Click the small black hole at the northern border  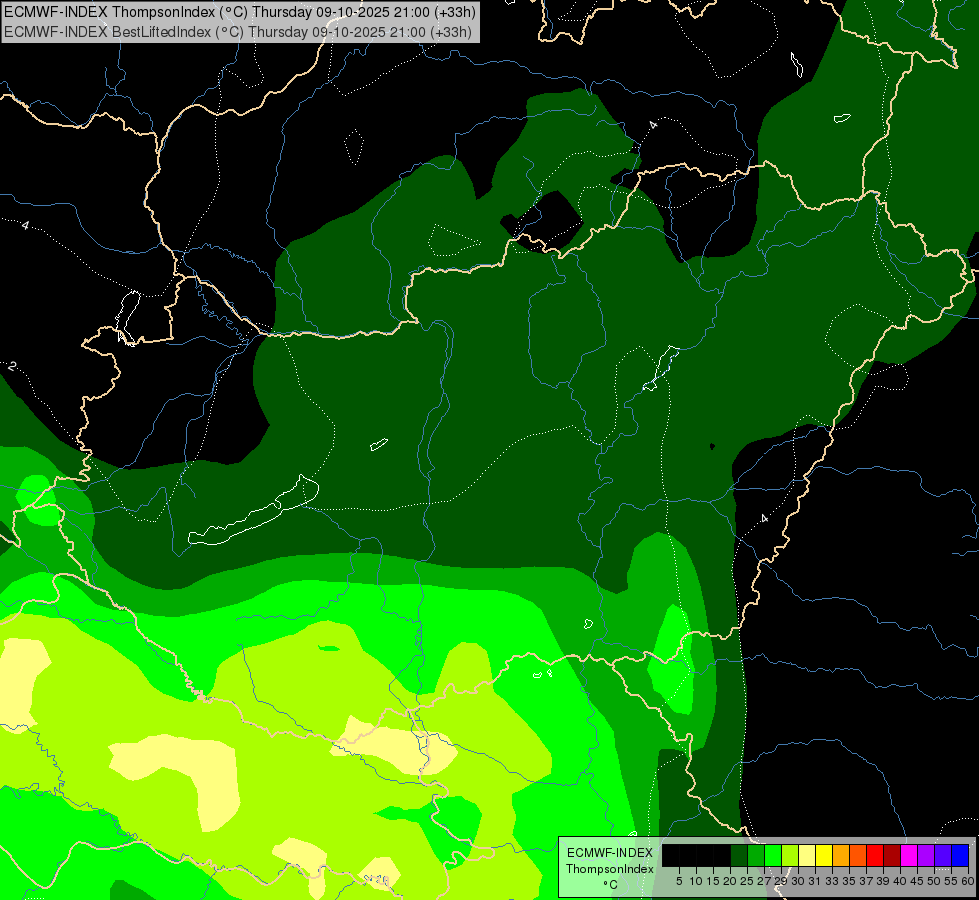pyautogui.click(x=541, y=220)
